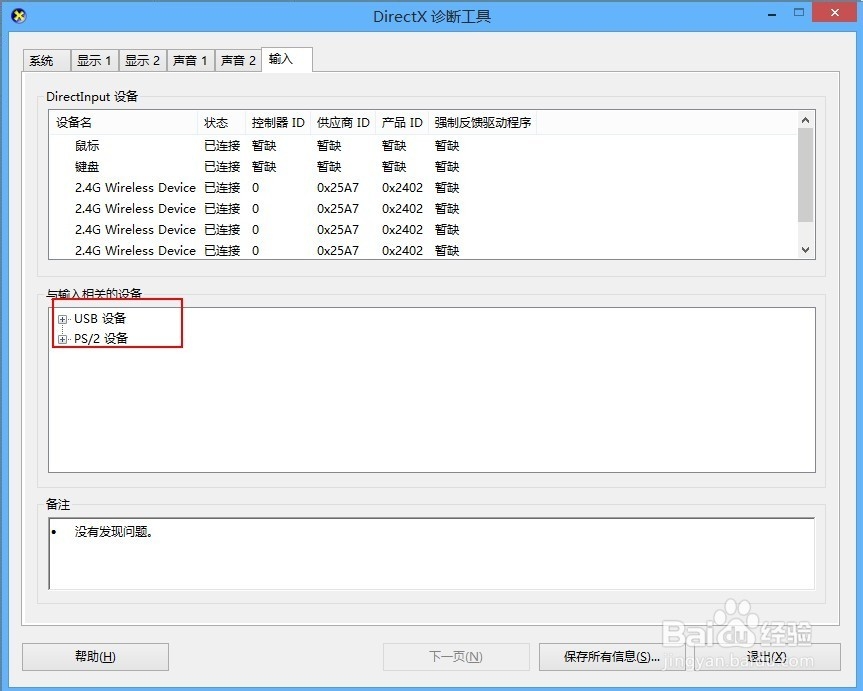Image resolution: width=863 pixels, height=691 pixels.
Task: Maximize the DirectX 诊断工具 window
Action: 799,13
